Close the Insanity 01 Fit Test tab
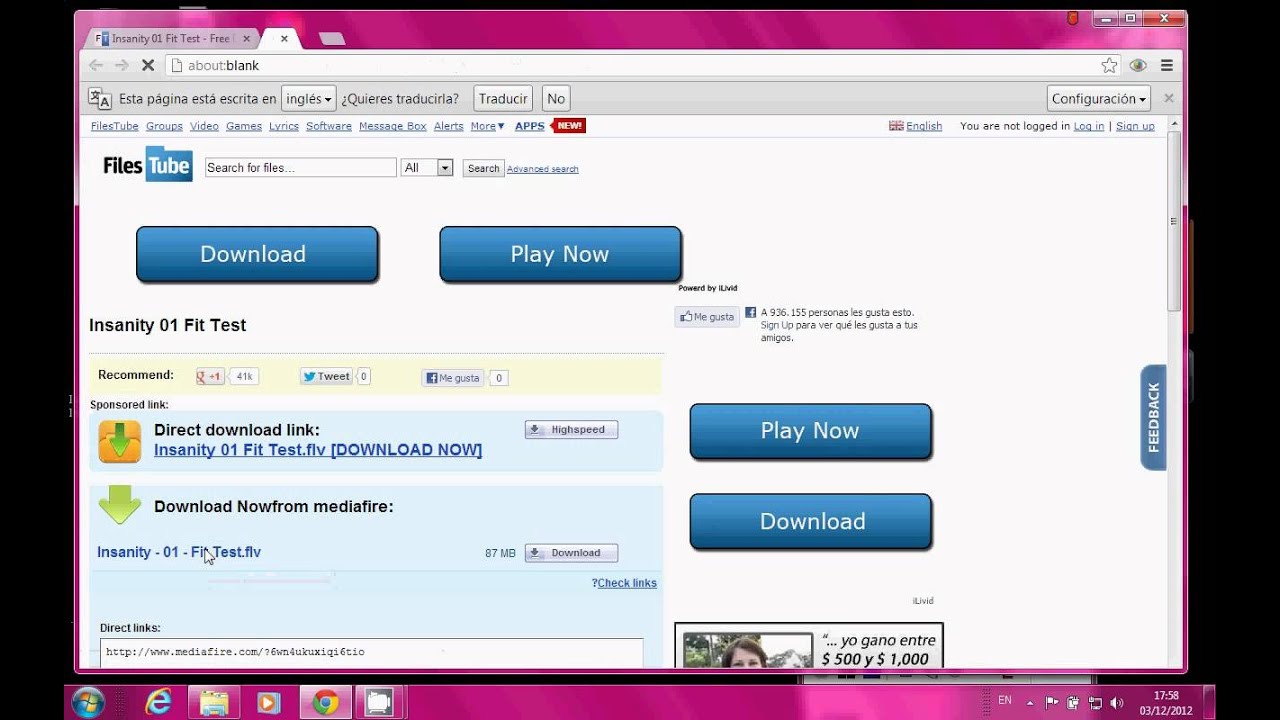The height and width of the screenshot is (720, 1280). click(247, 39)
